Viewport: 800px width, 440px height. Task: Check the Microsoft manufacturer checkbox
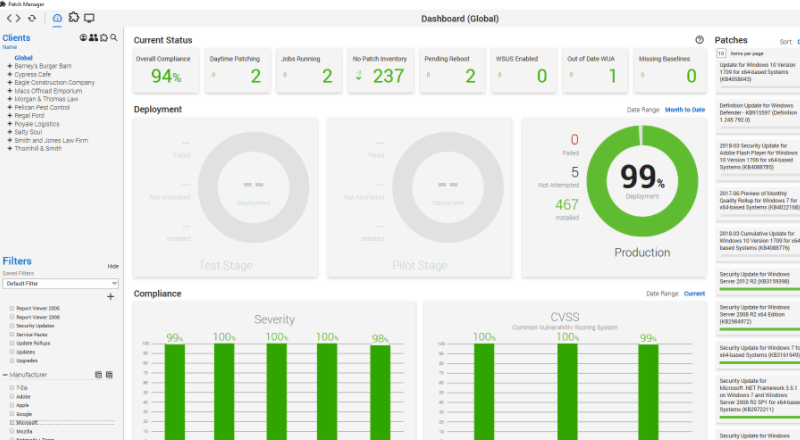click(12, 423)
